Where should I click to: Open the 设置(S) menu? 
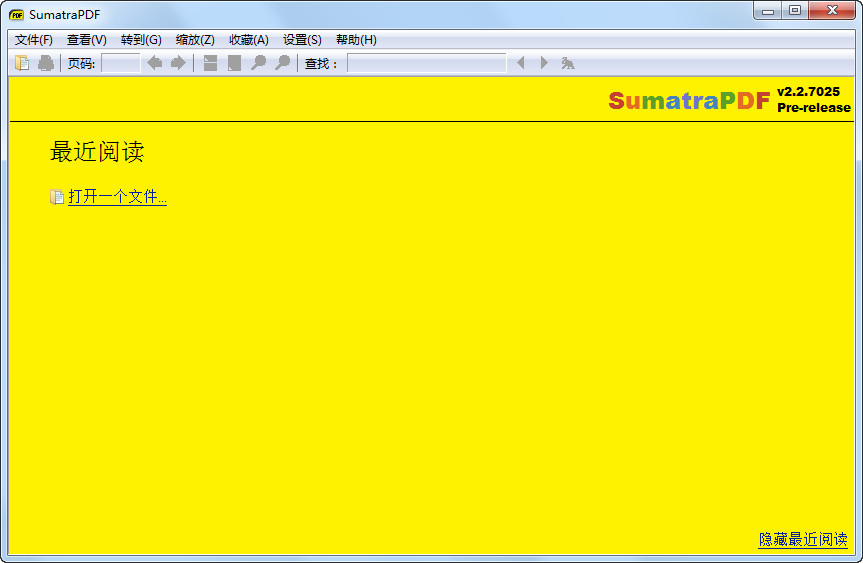(x=302, y=40)
